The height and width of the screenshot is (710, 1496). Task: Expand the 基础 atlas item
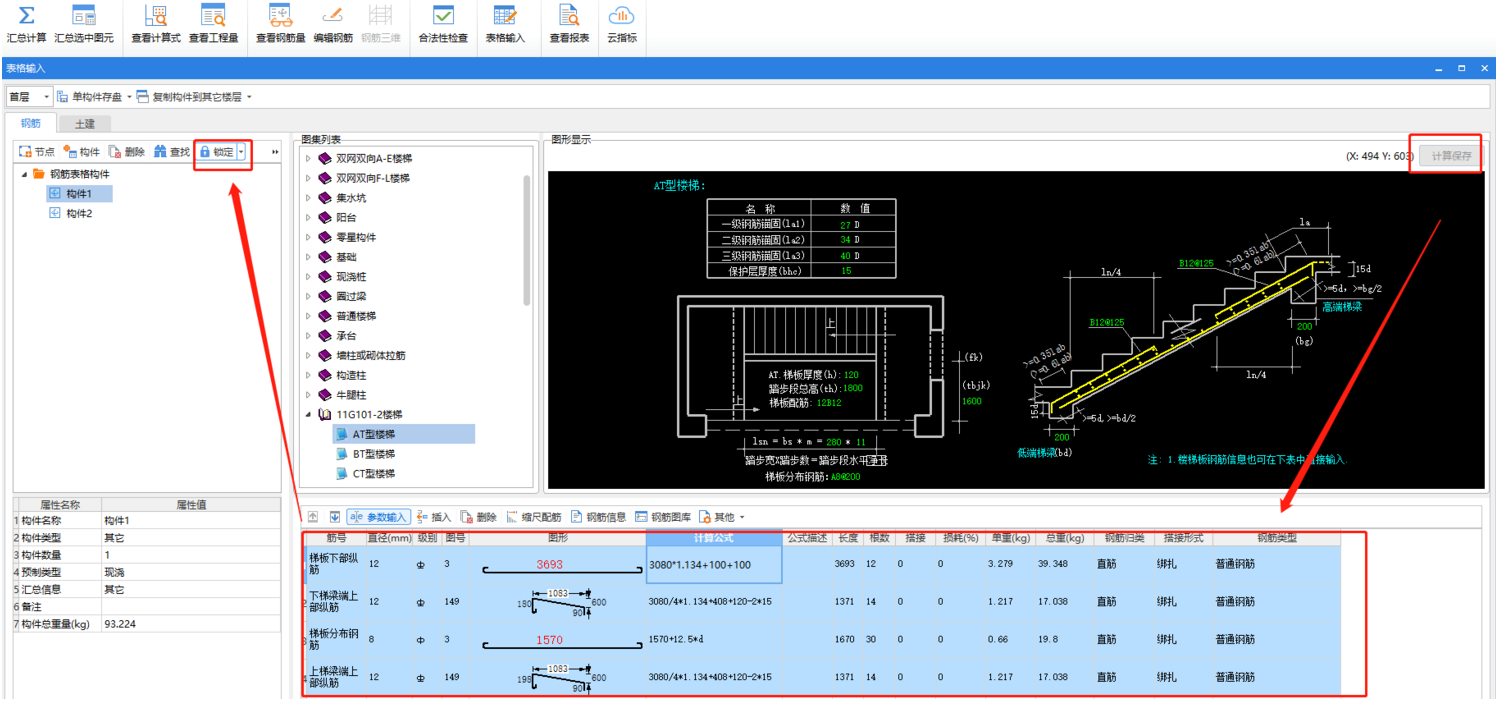308,257
